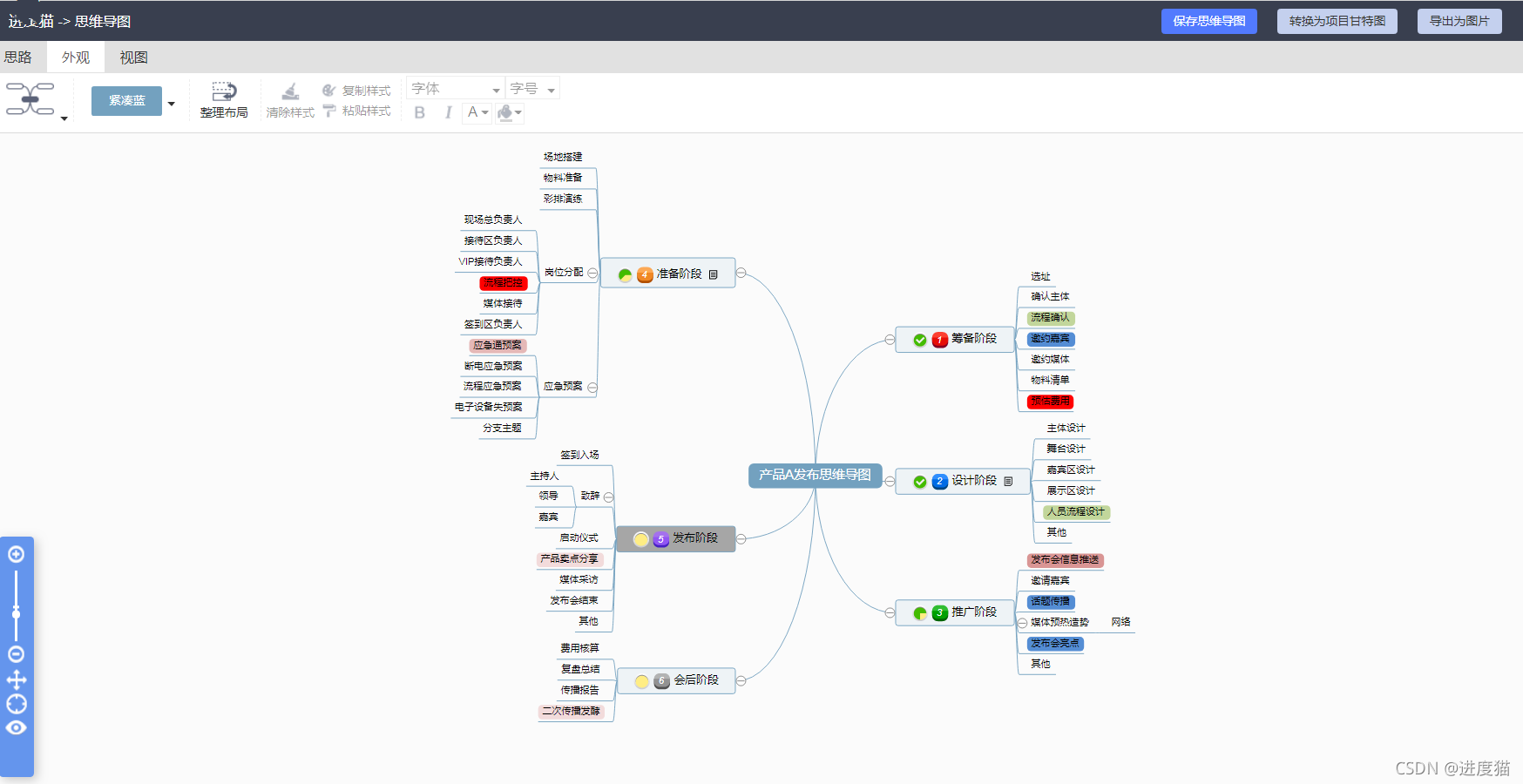The image size is (1523, 784).
Task: Select the central 产品A发布思维导图 node
Action: 816,476
